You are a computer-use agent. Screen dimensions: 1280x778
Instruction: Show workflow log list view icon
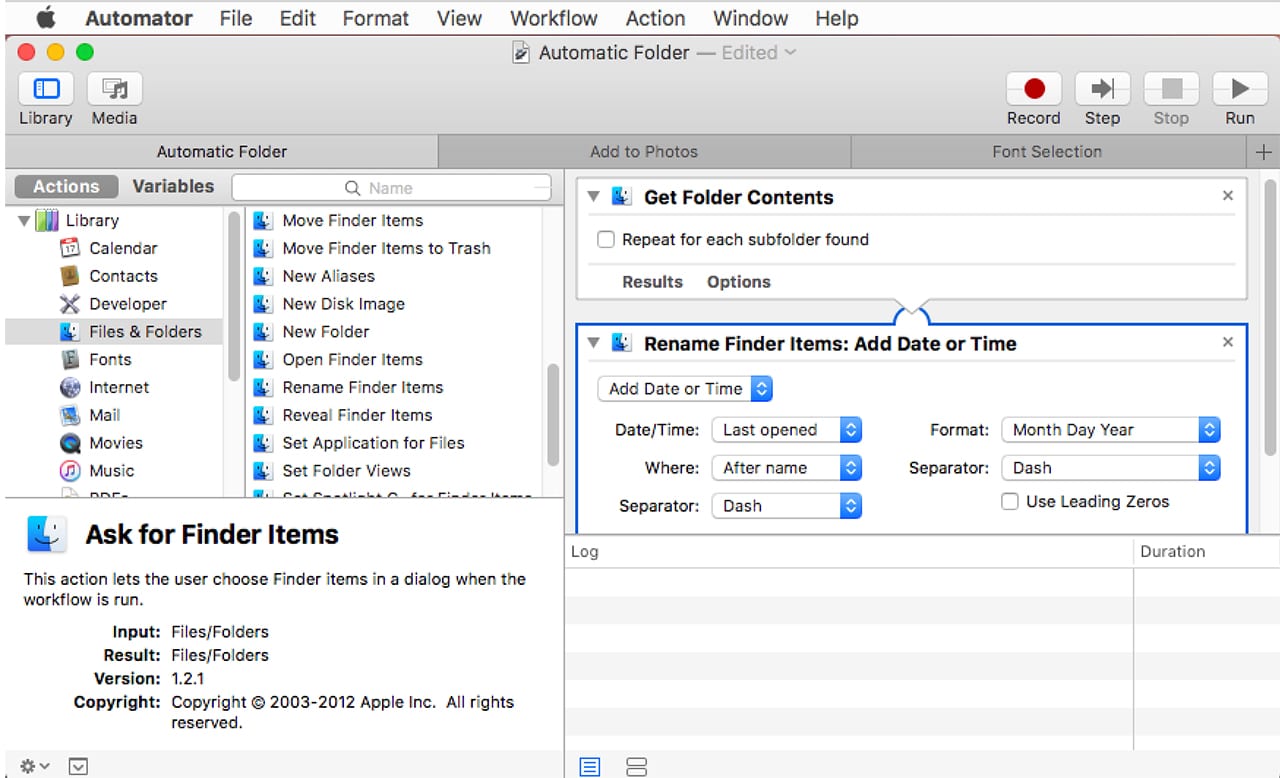click(590, 767)
